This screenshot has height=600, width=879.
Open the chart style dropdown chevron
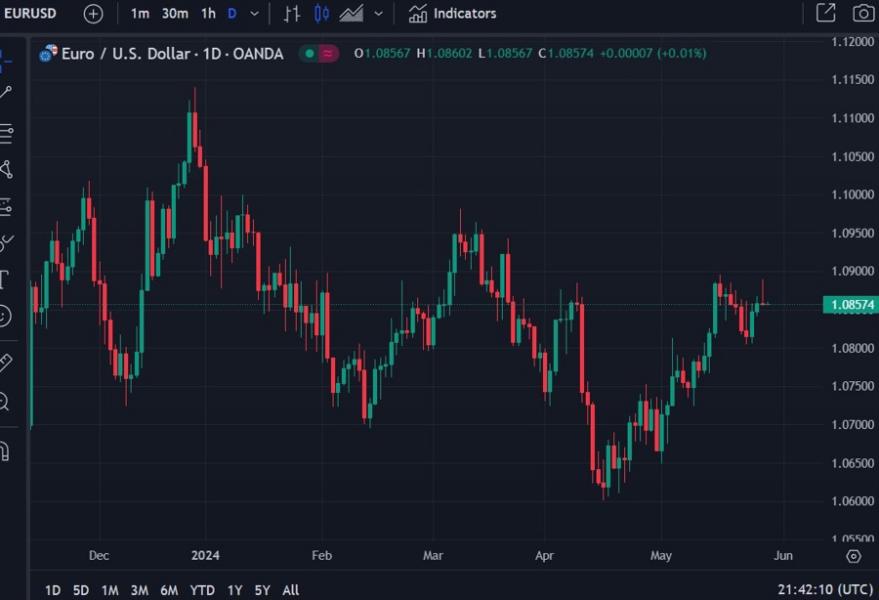pos(377,13)
